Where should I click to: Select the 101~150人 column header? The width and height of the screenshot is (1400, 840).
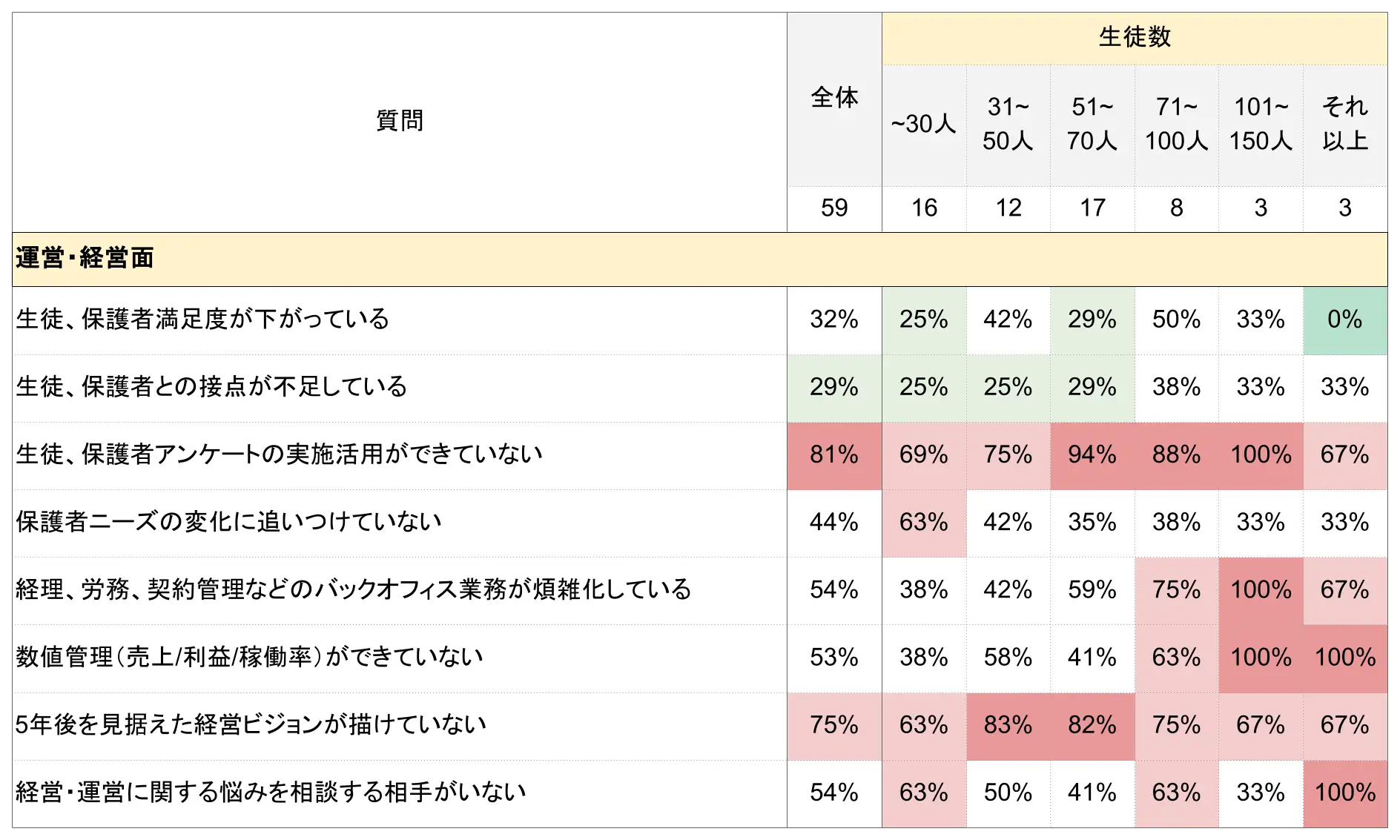1261,124
